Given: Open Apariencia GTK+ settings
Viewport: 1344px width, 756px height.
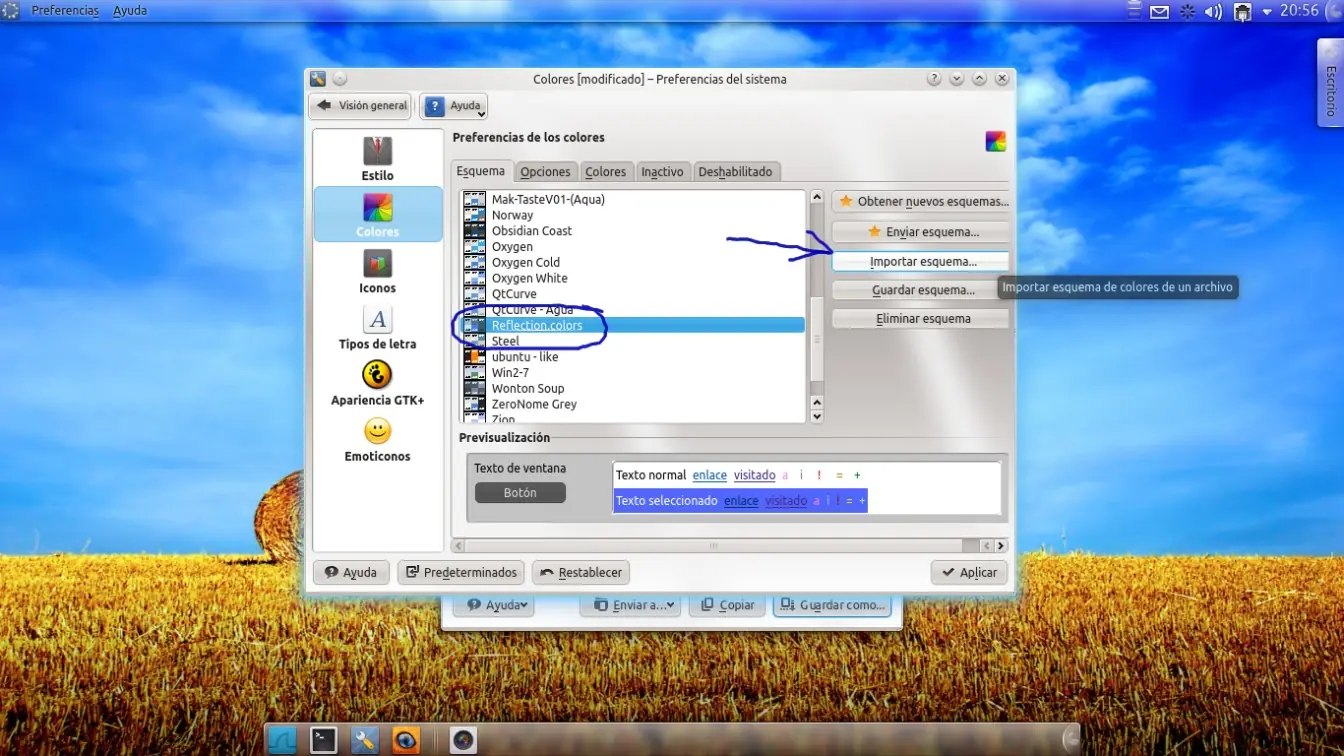Looking at the screenshot, I should click(x=377, y=383).
